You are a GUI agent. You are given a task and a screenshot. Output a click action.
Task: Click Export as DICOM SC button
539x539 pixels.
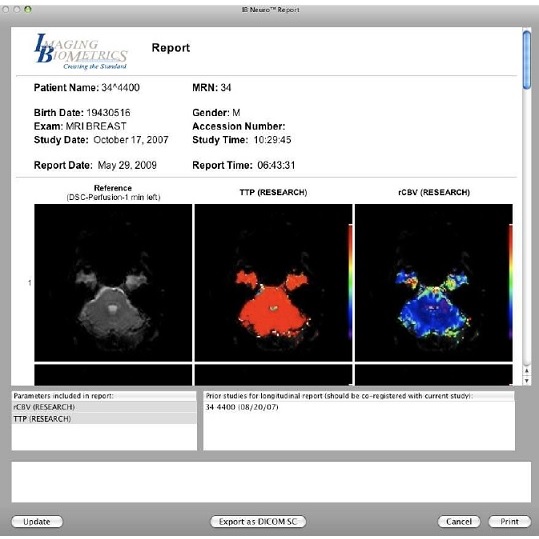coord(258,521)
